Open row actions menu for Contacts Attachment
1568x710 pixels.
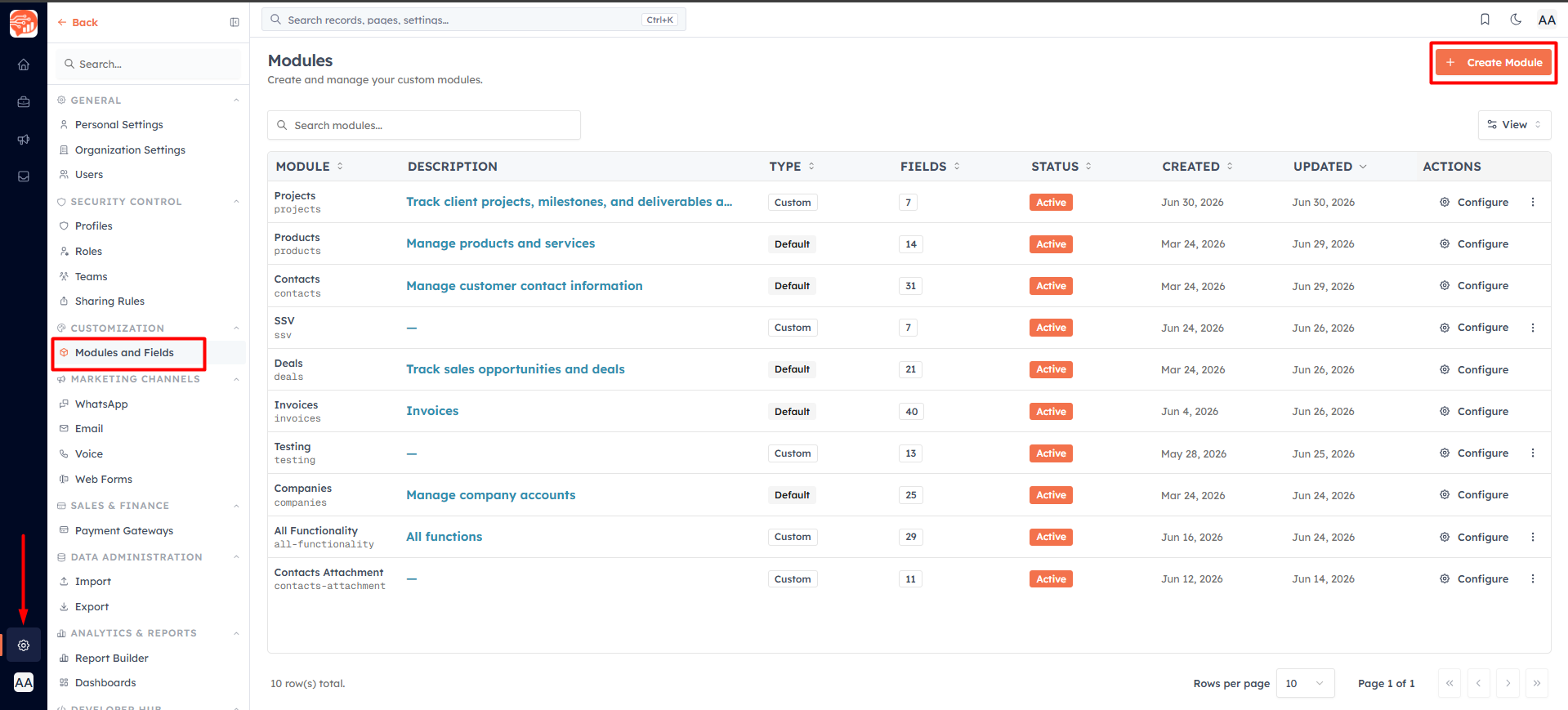coord(1533,578)
